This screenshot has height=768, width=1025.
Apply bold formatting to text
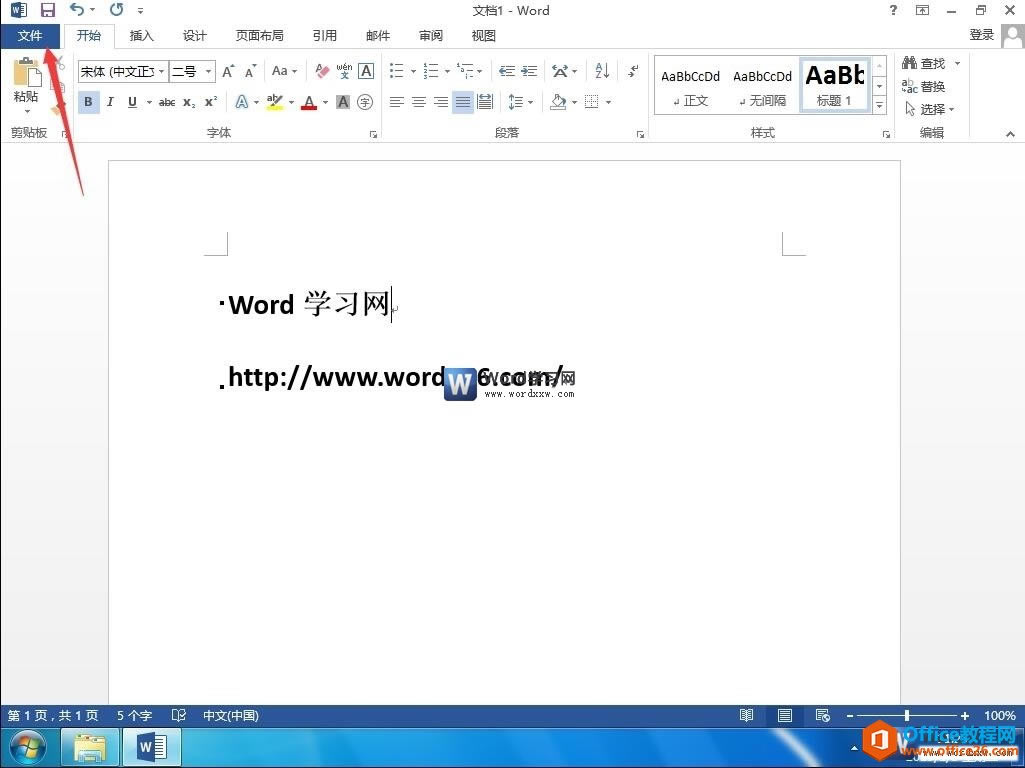click(x=88, y=101)
